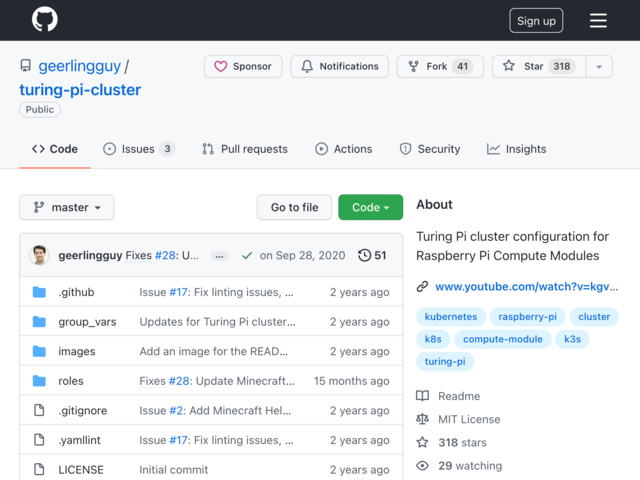Switch to the Issues tab

pos(139,149)
